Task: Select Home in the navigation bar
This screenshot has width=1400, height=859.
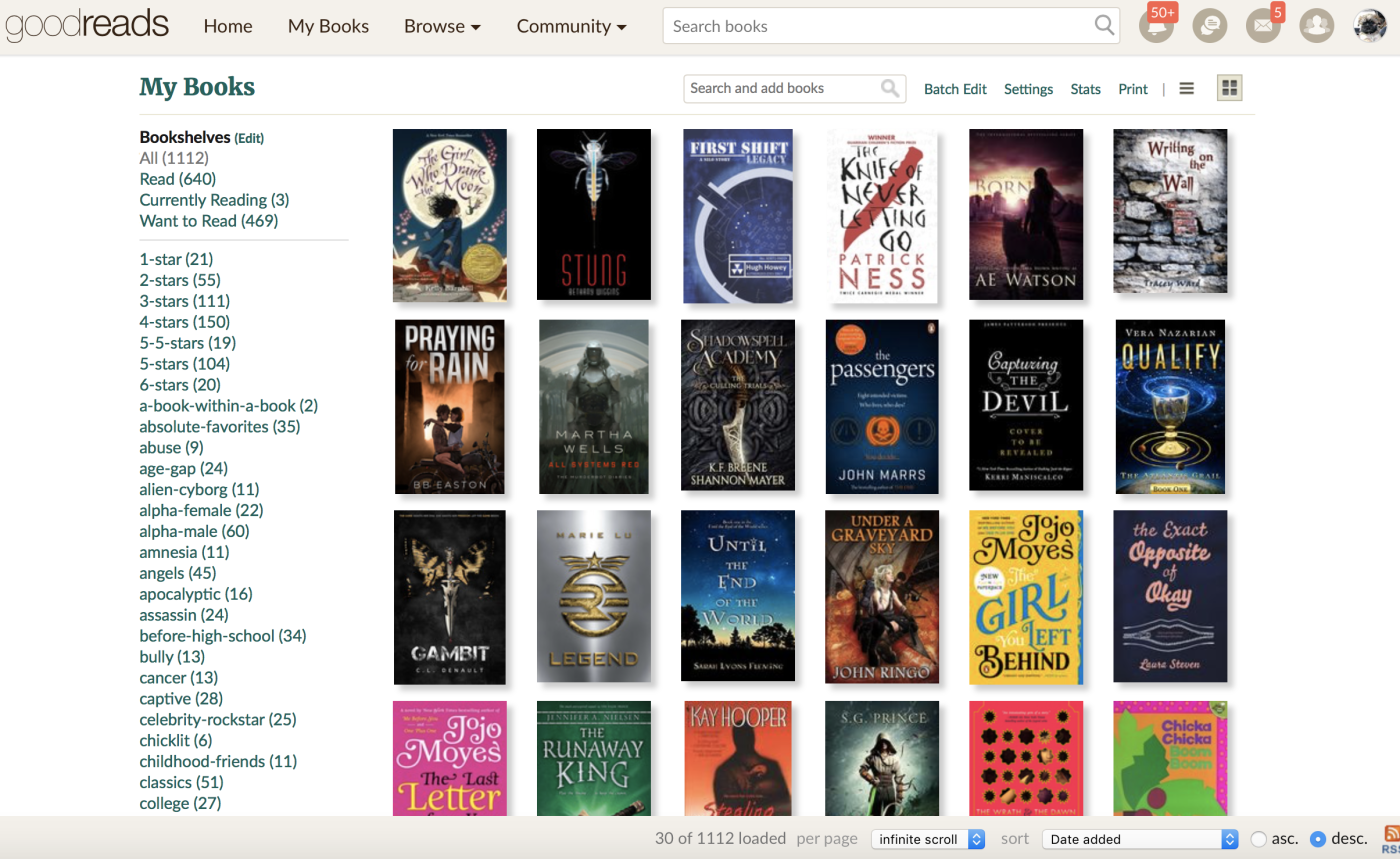Action: tap(228, 26)
